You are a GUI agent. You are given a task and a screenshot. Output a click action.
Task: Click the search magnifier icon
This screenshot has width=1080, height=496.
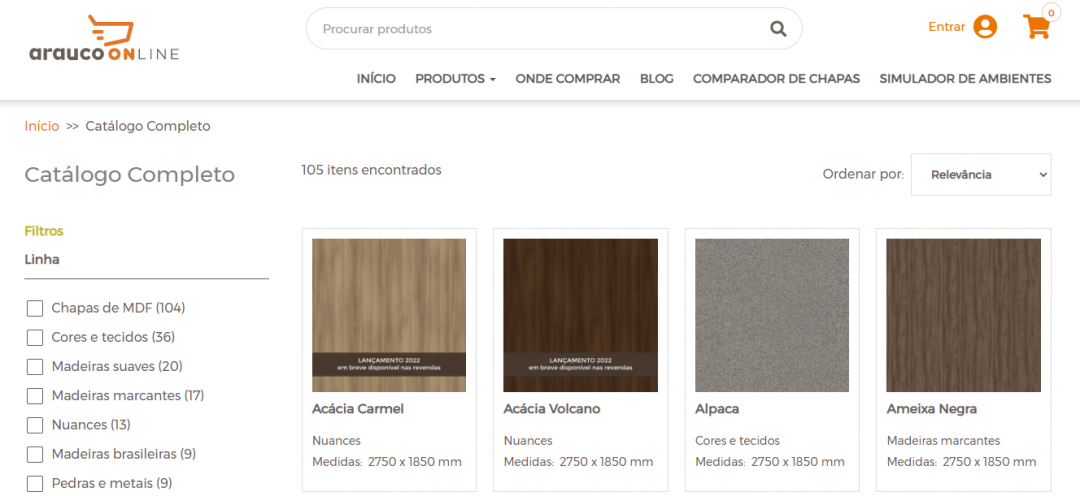pos(778,29)
